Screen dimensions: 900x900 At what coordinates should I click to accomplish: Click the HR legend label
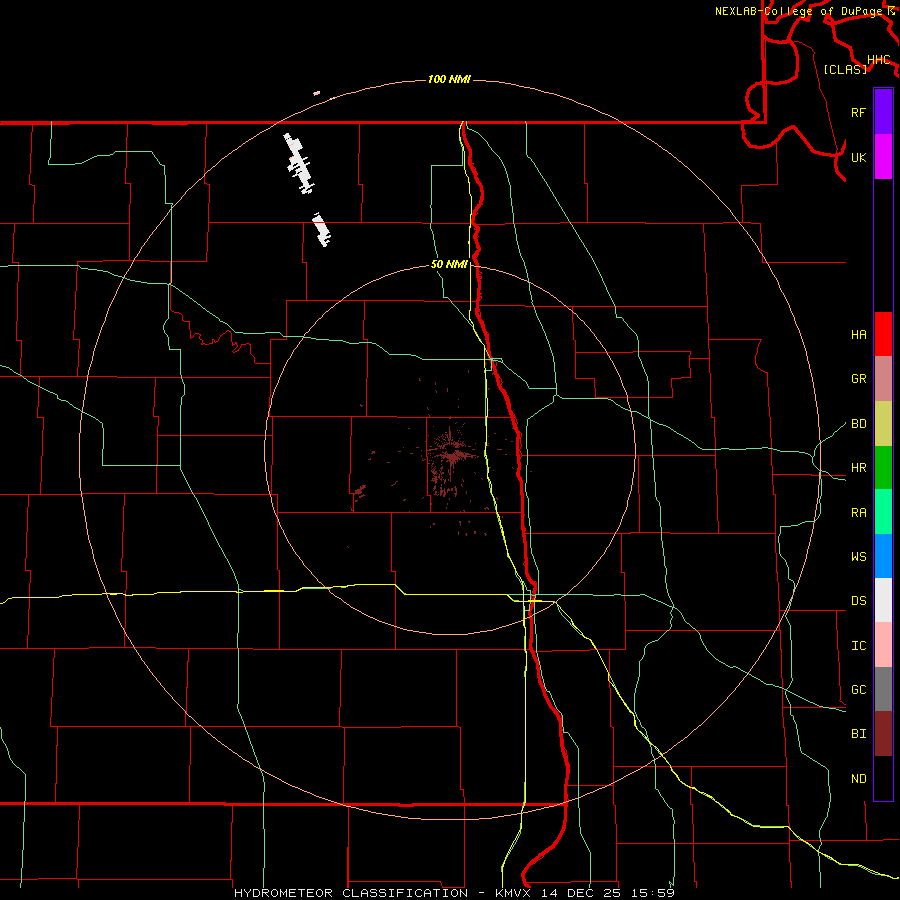[858, 468]
